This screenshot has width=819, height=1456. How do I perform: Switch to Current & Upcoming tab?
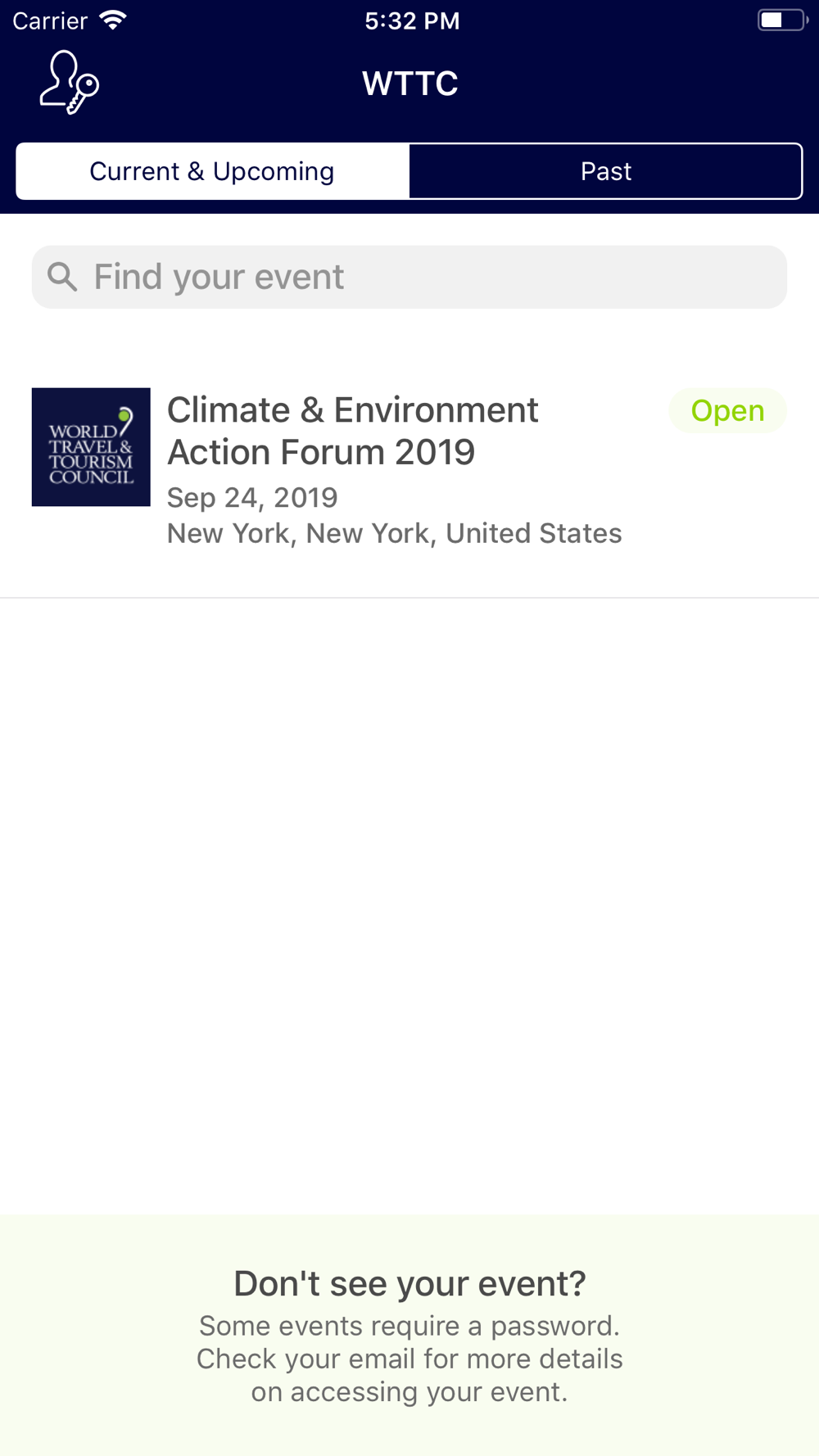click(x=212, y=171)
